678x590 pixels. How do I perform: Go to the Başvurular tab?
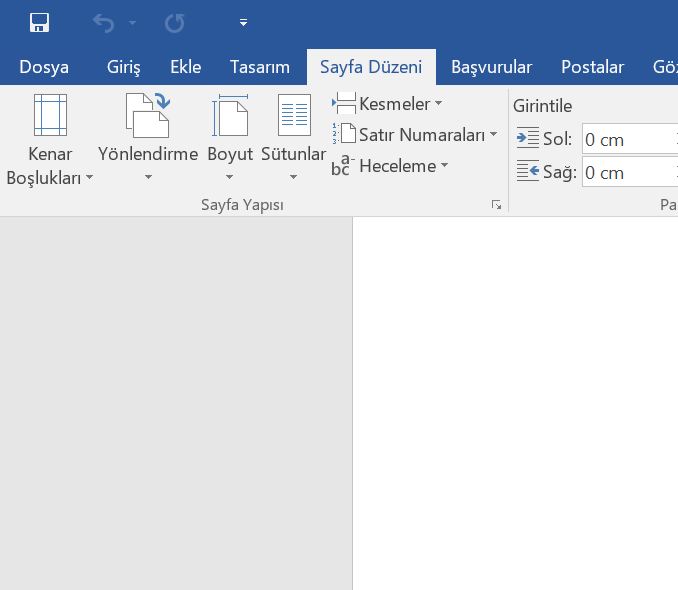491,68
